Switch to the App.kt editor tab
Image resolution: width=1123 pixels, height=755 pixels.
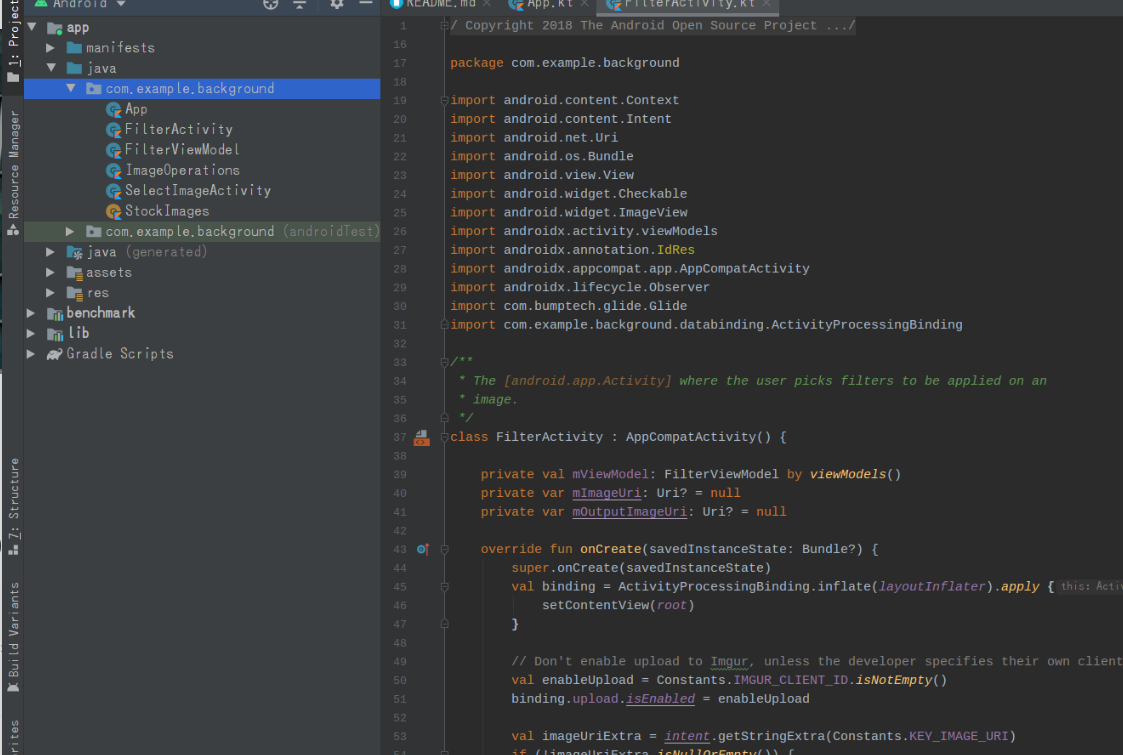[549, 4]
